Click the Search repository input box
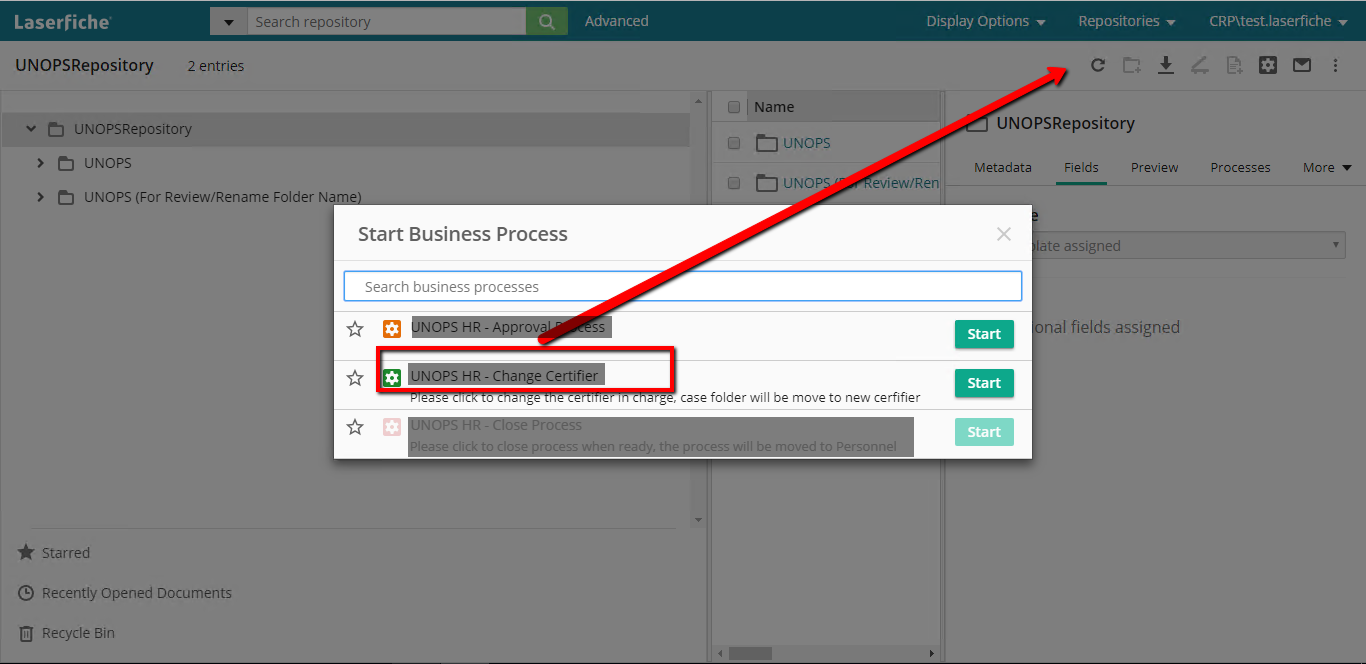1366x664 pixels. point(386,21)
